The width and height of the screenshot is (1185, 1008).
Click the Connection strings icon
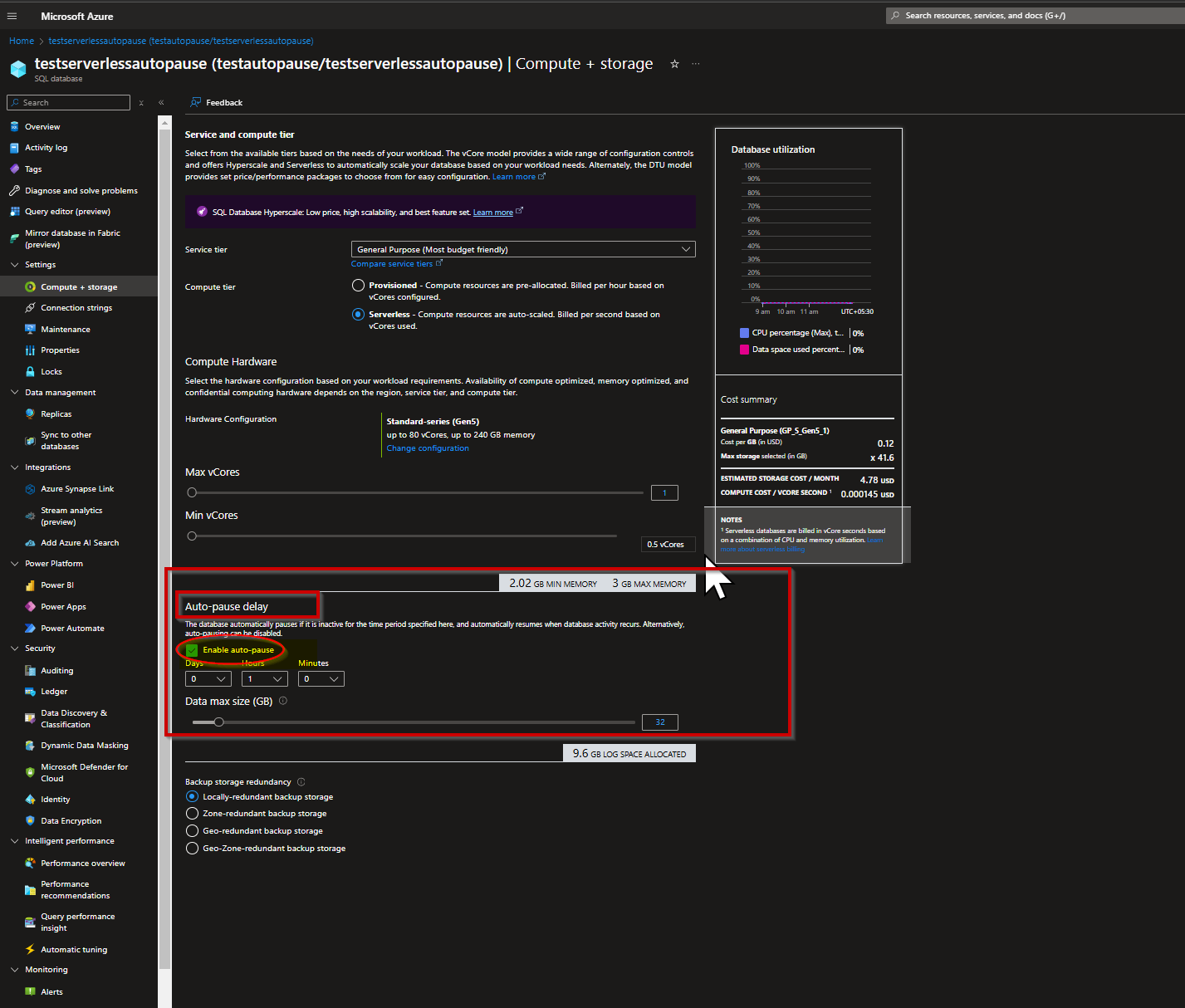[x=31, y=308]
